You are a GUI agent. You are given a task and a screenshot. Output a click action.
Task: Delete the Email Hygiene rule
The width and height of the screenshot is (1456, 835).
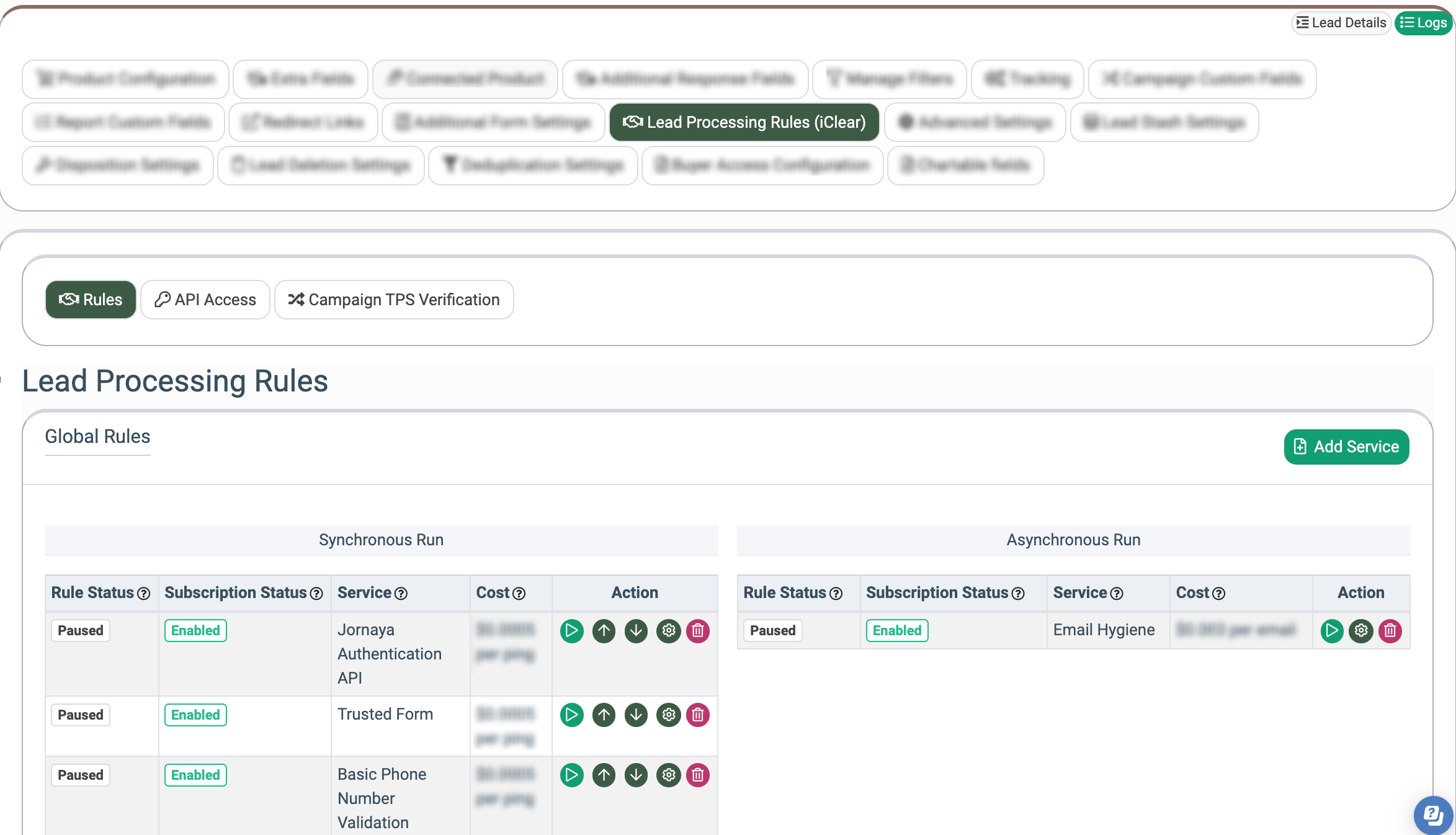pyautogui.click(x=1390, y=631)
